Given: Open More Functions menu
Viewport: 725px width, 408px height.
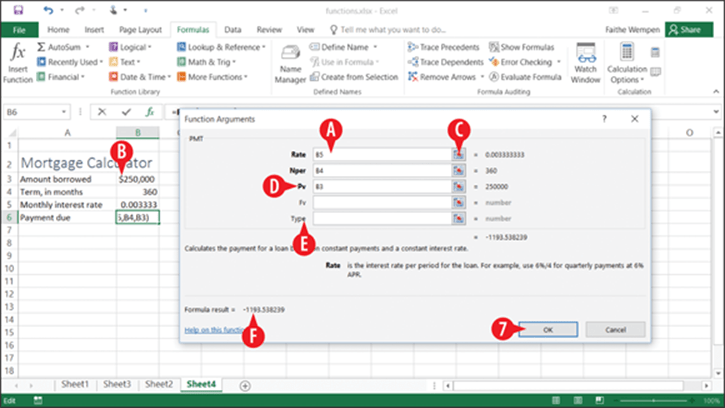Looking at the screenshot, I should [x=212, y=77].
